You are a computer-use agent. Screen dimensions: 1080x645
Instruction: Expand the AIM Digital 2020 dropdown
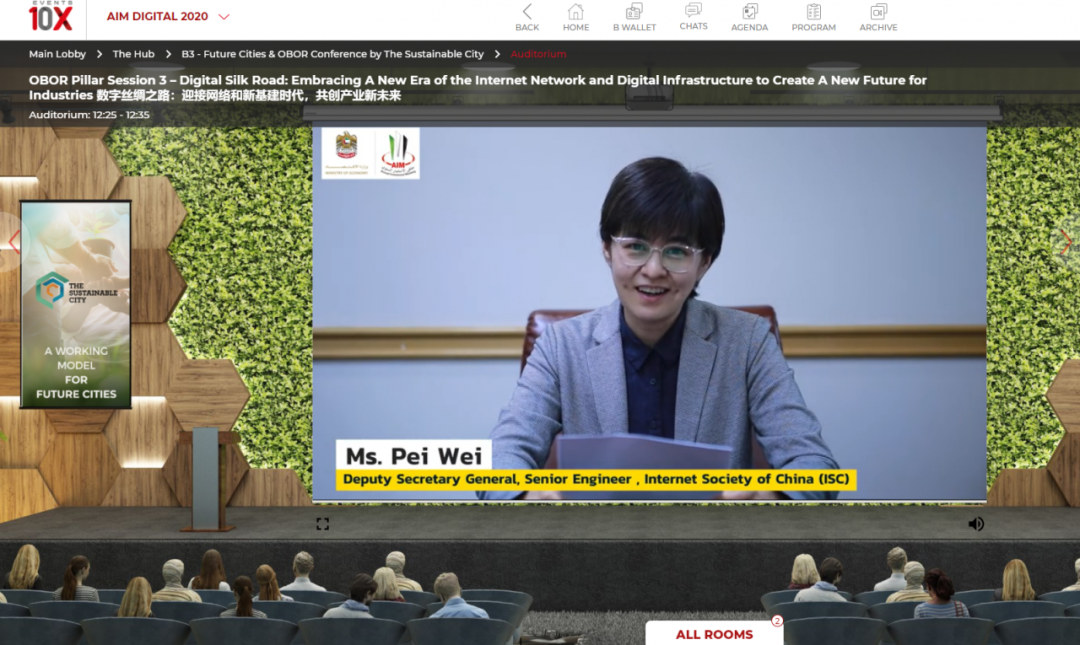(x=223, y=17)
